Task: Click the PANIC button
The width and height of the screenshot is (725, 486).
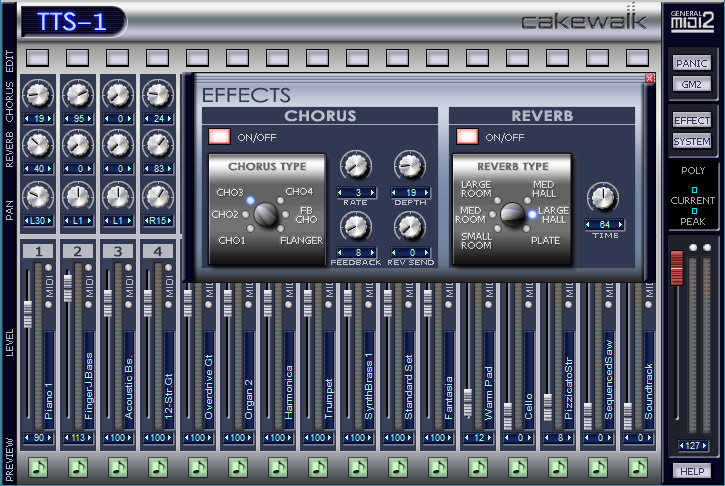Action: click(x=692, y=63)
